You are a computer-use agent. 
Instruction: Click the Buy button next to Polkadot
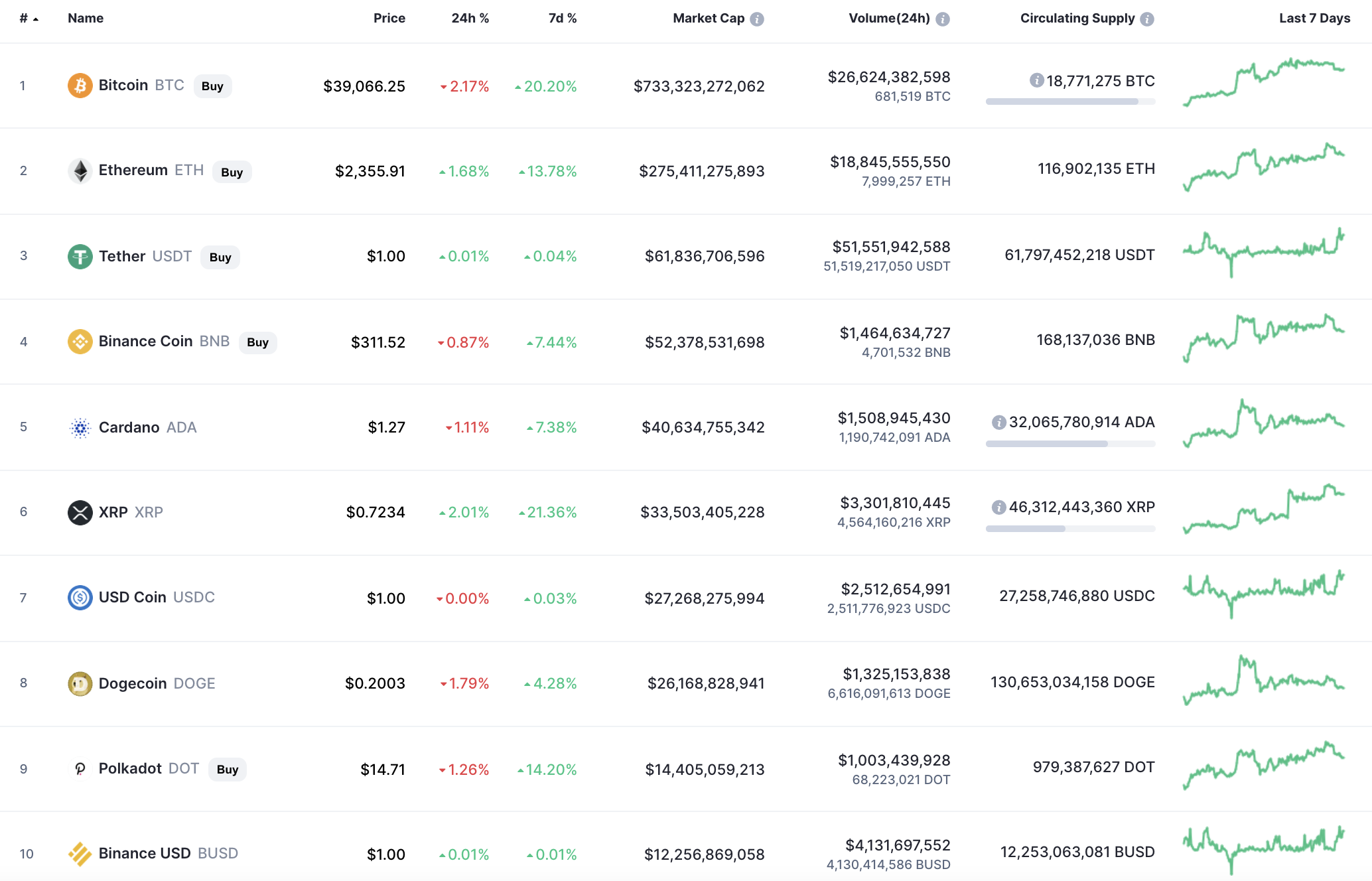pyautogui.click(x=228, y=770)
